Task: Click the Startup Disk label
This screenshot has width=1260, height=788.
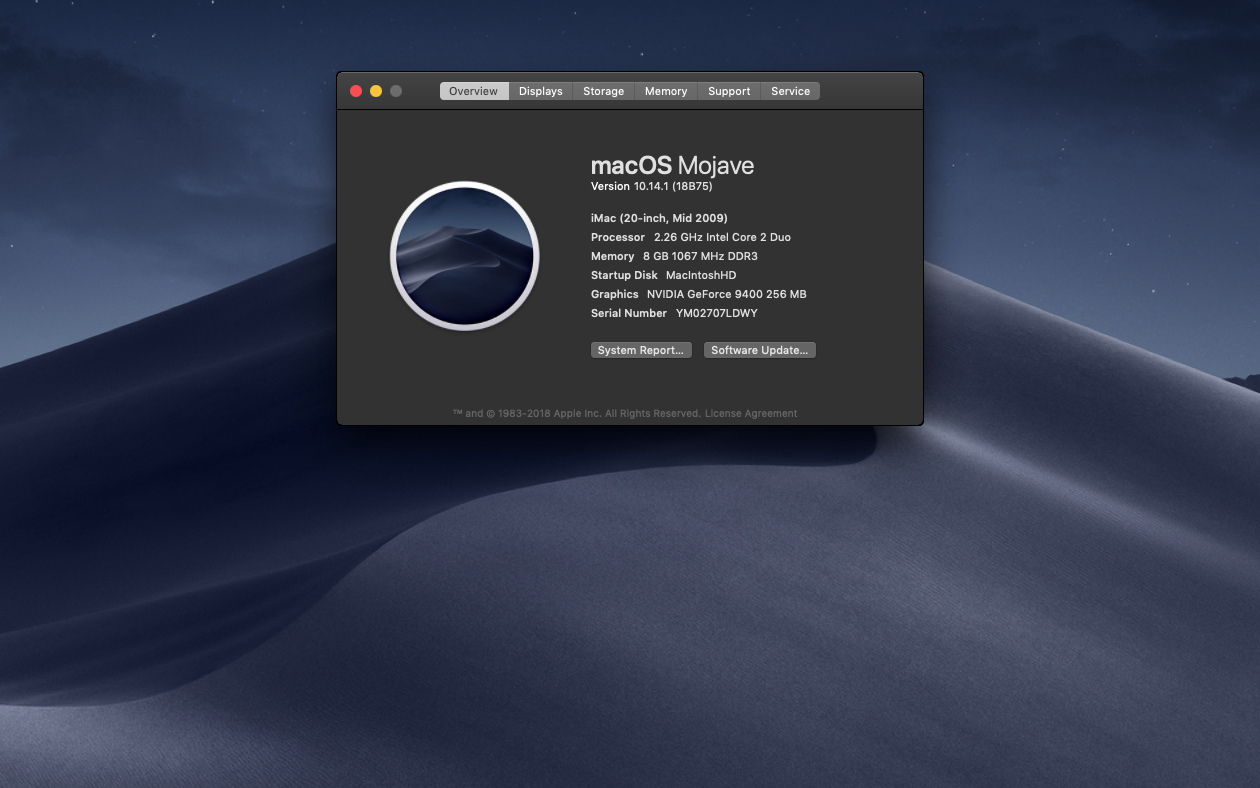Action: [624, 275]
